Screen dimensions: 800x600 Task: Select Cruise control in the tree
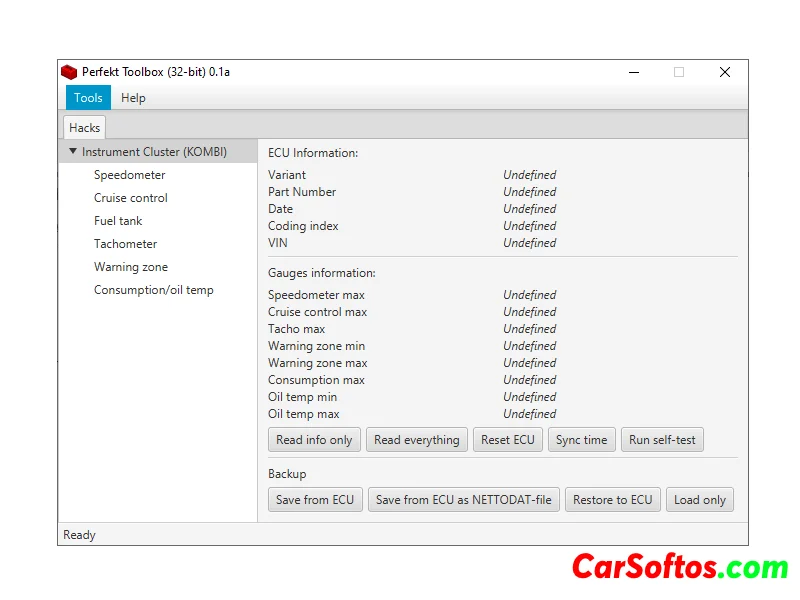point(130,198)
